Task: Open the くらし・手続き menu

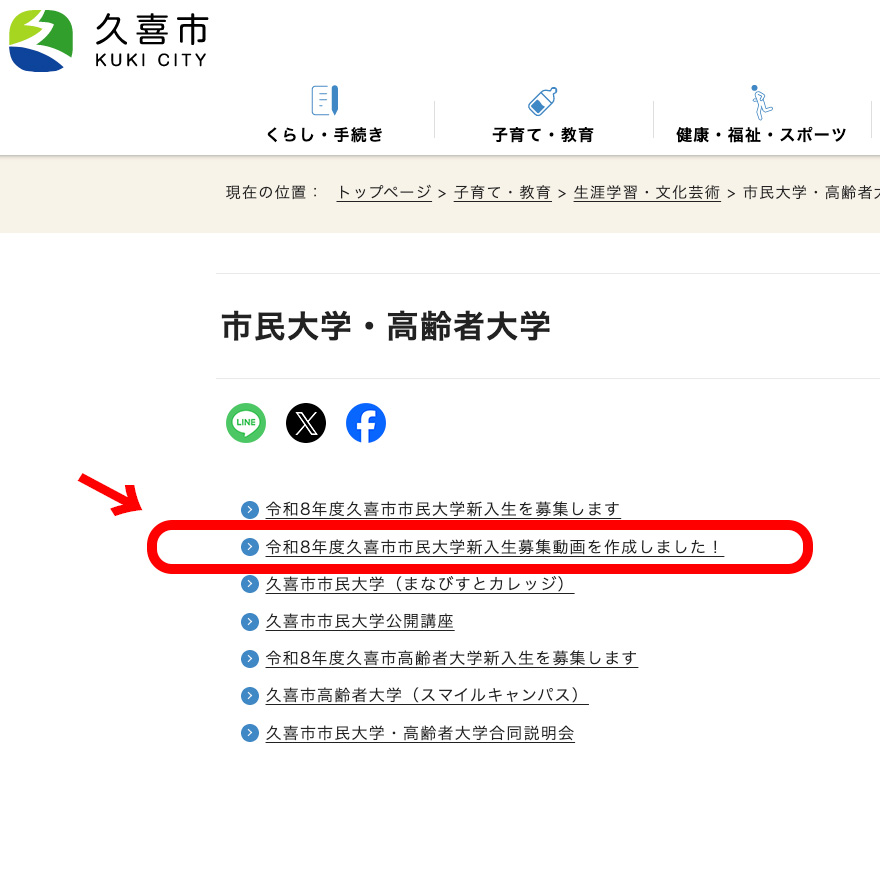Action: click(324, 135)
